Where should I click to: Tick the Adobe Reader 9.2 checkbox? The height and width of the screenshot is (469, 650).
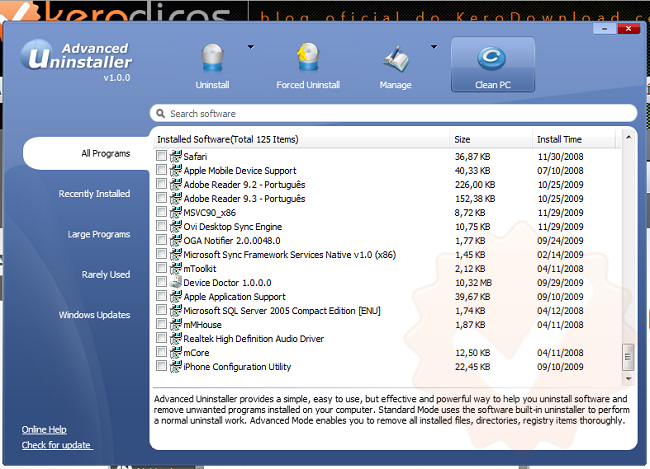tap(161, 184)
